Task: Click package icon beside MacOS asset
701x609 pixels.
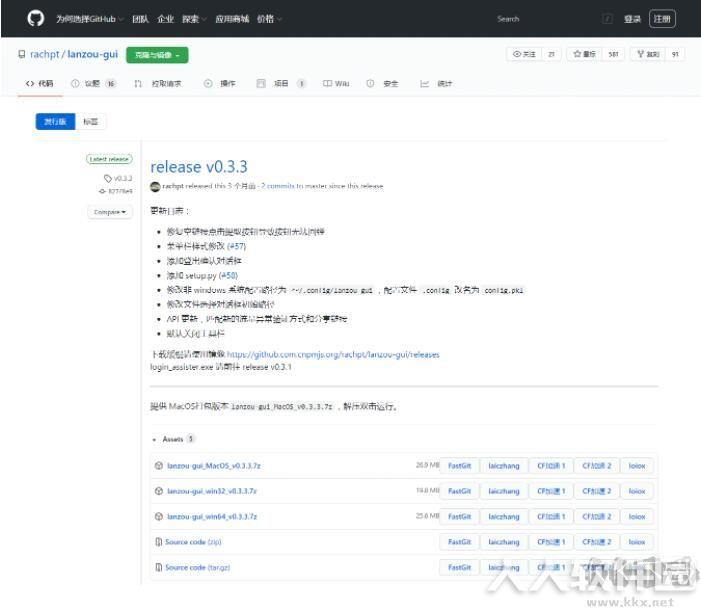Action: 158,466
